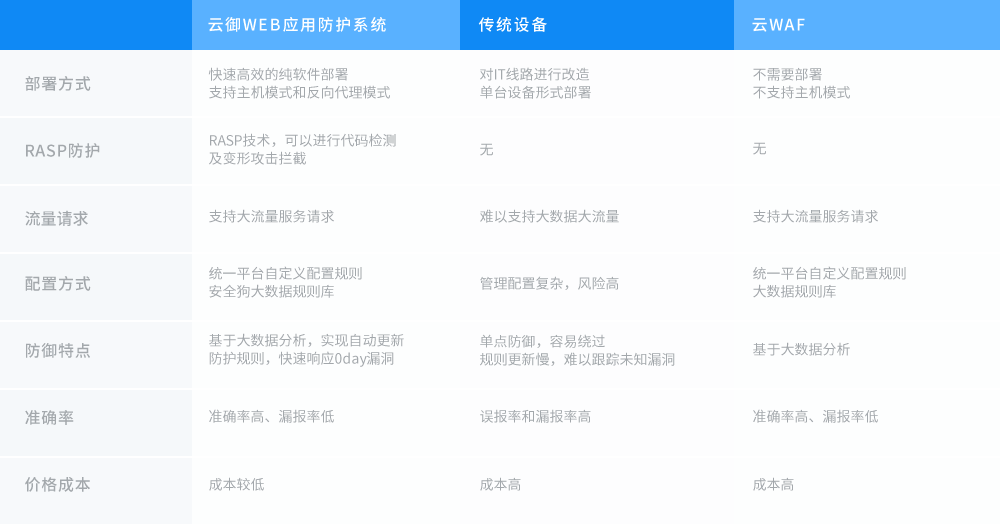Click 支持大流量服务请求 under 云WAF column
The image size is (1000, 524).
tap(815, 217)
